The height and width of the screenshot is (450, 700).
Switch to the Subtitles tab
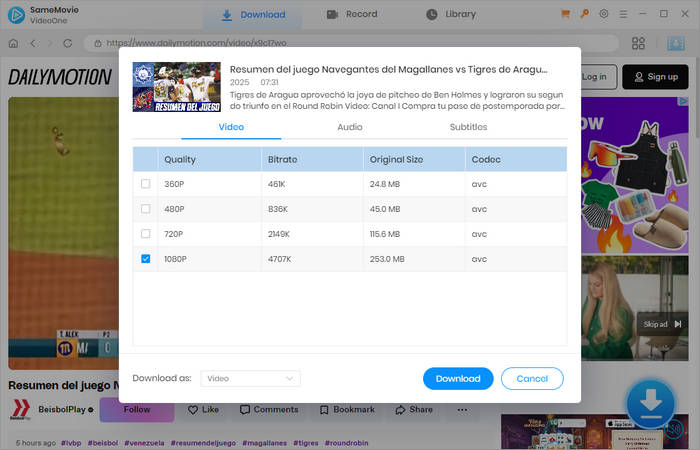point(468,127)
